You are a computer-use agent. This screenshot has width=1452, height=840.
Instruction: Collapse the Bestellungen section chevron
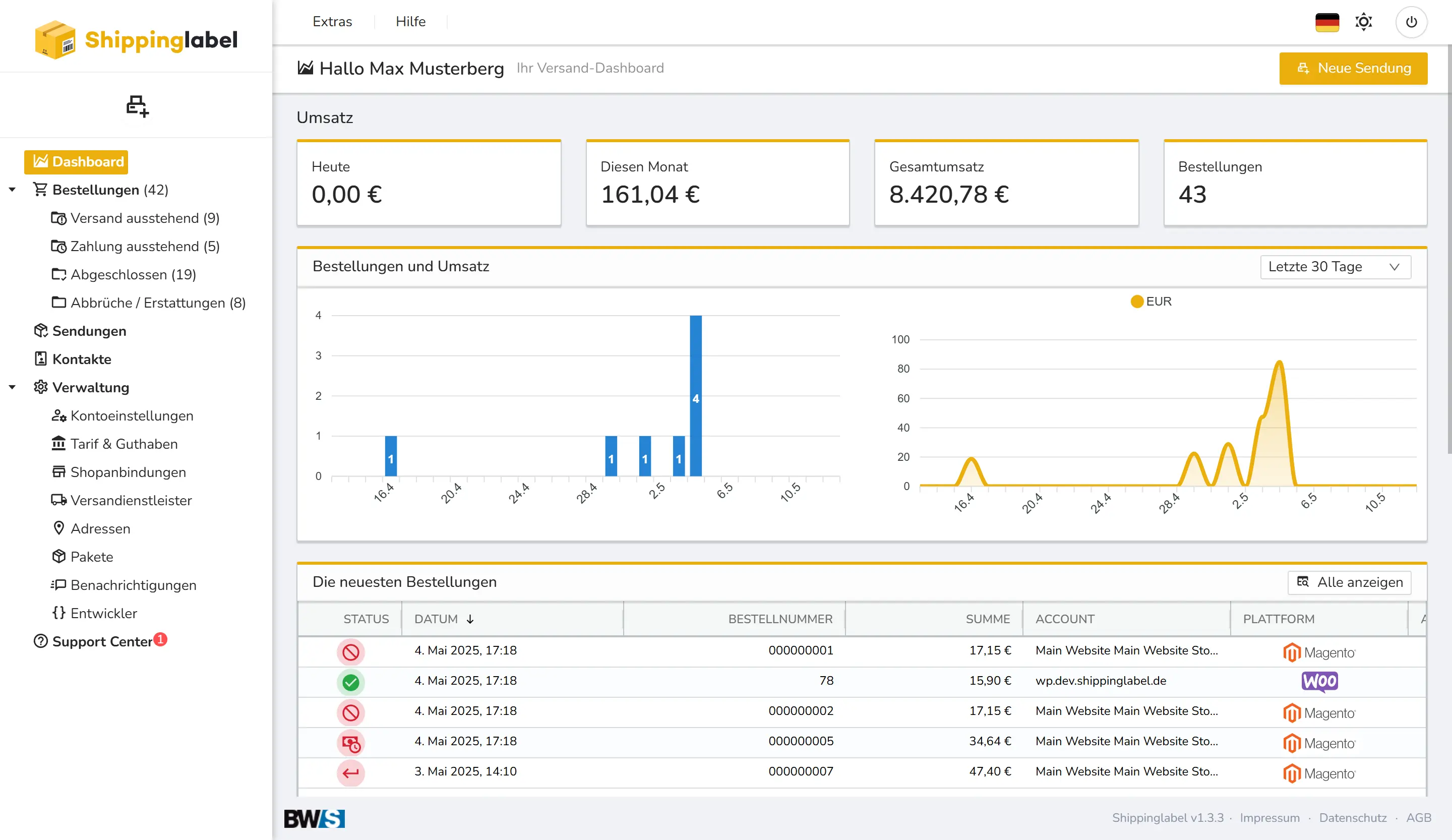[12, 190]
